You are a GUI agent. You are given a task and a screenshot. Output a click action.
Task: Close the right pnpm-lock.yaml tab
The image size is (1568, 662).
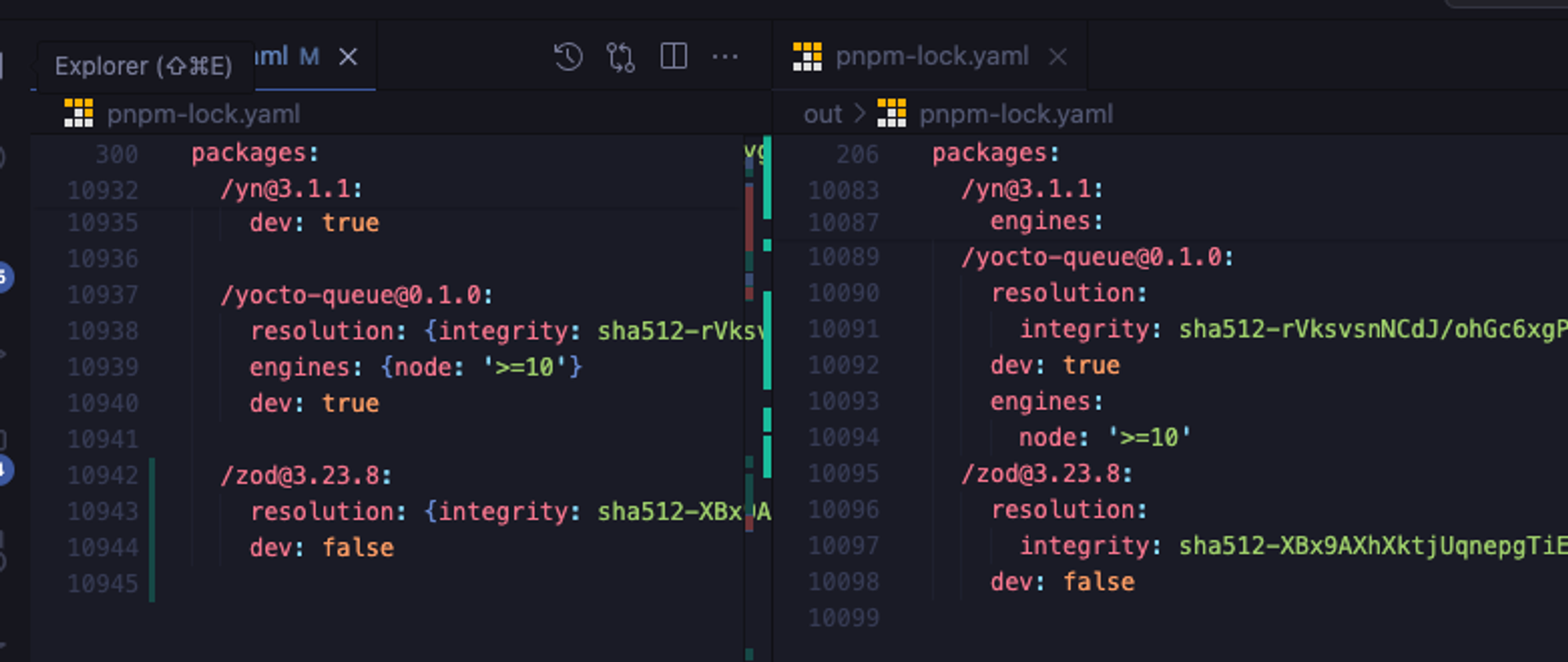pyautogui.click(x=1058, y=56)
